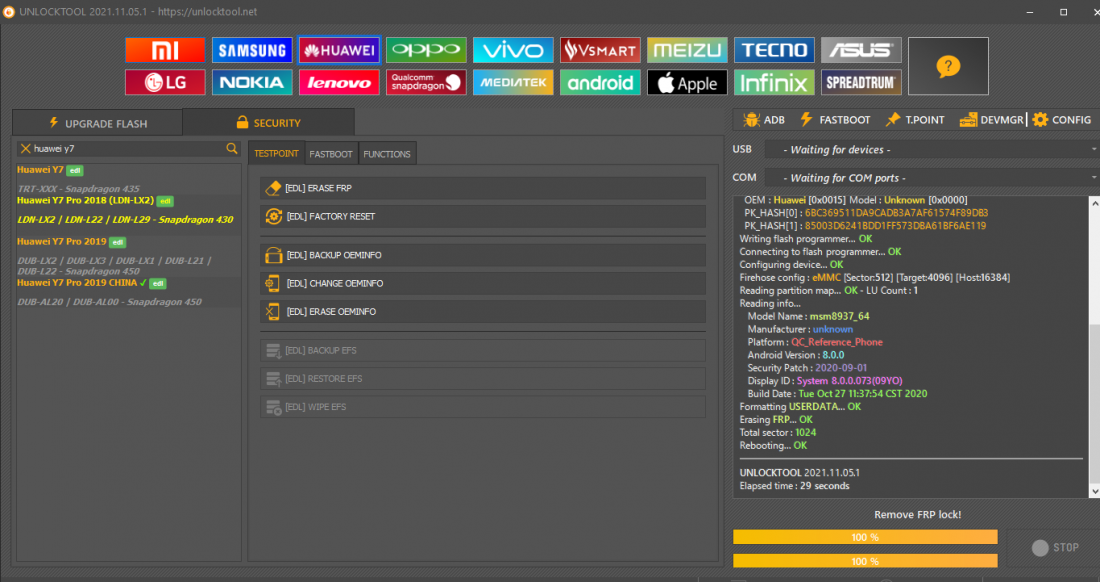Image resolution: width=1100 pixels, height=582 pixels.
Task: Select the Xiaomi MI brand icon
Action: click(165, 50)
